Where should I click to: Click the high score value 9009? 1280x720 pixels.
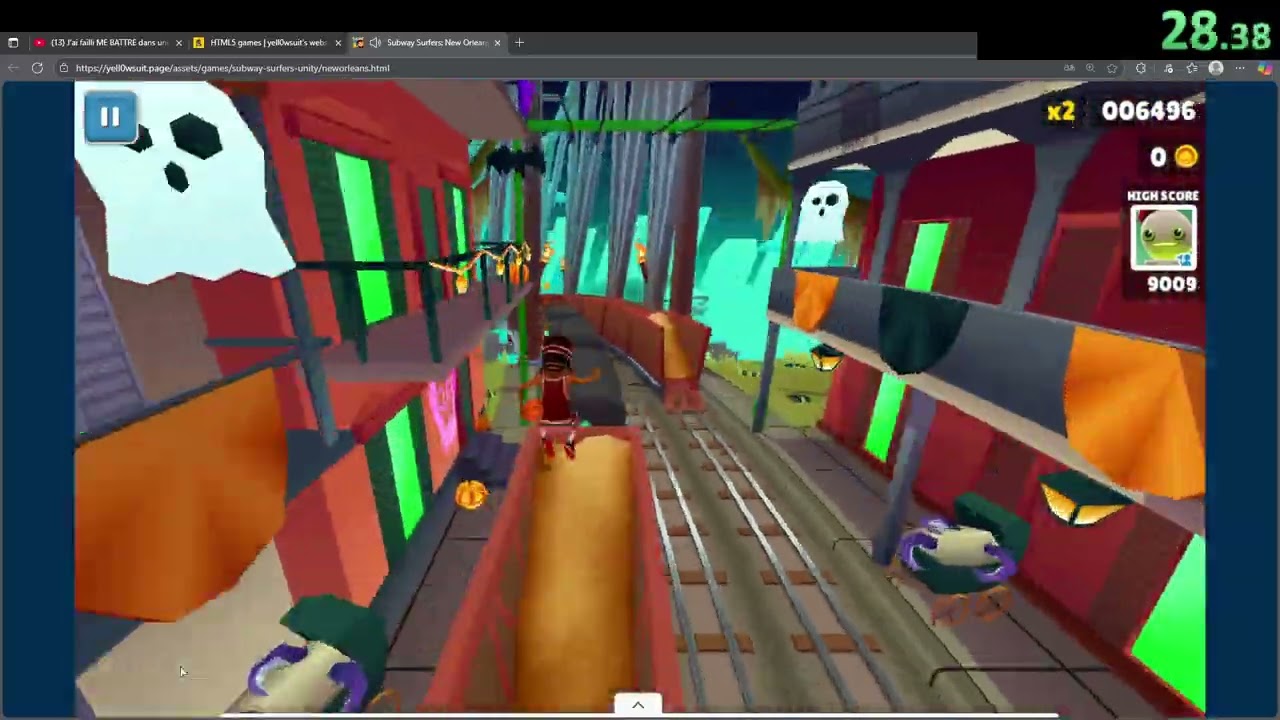(x=1172, y=284)
